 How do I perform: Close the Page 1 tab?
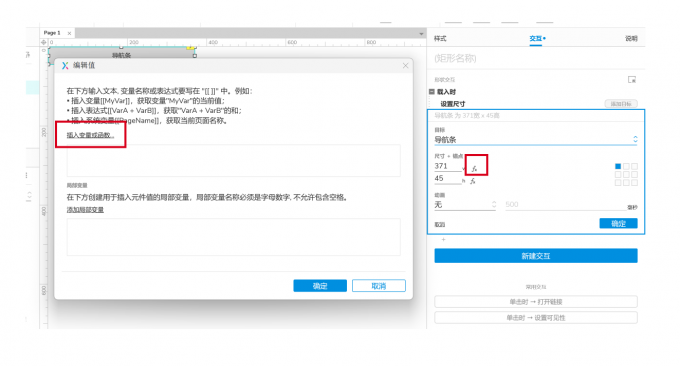pos(69,33)
